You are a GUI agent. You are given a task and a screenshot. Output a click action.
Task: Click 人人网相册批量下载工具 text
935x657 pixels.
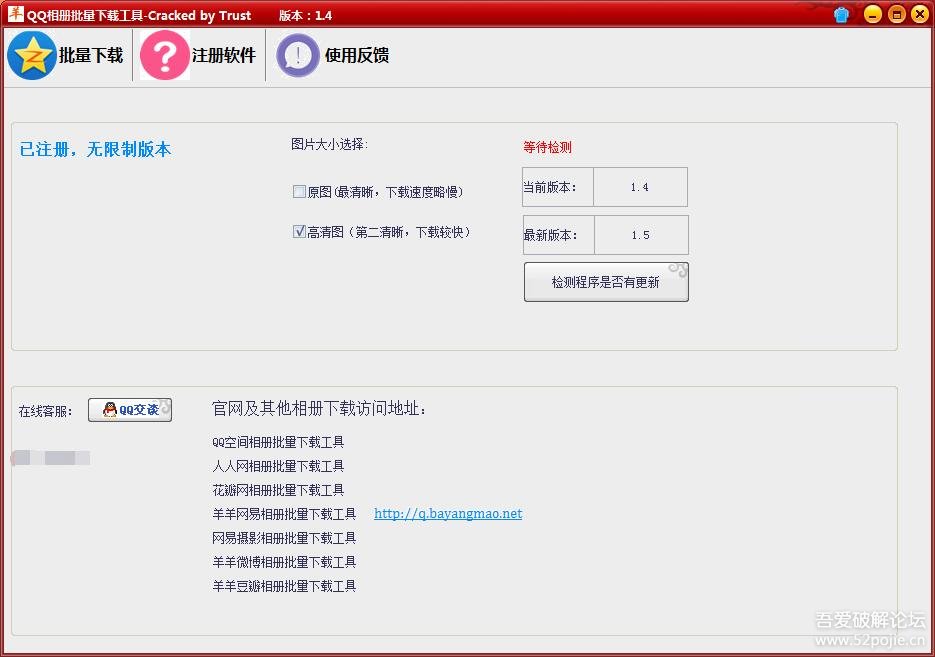(278, 466)
